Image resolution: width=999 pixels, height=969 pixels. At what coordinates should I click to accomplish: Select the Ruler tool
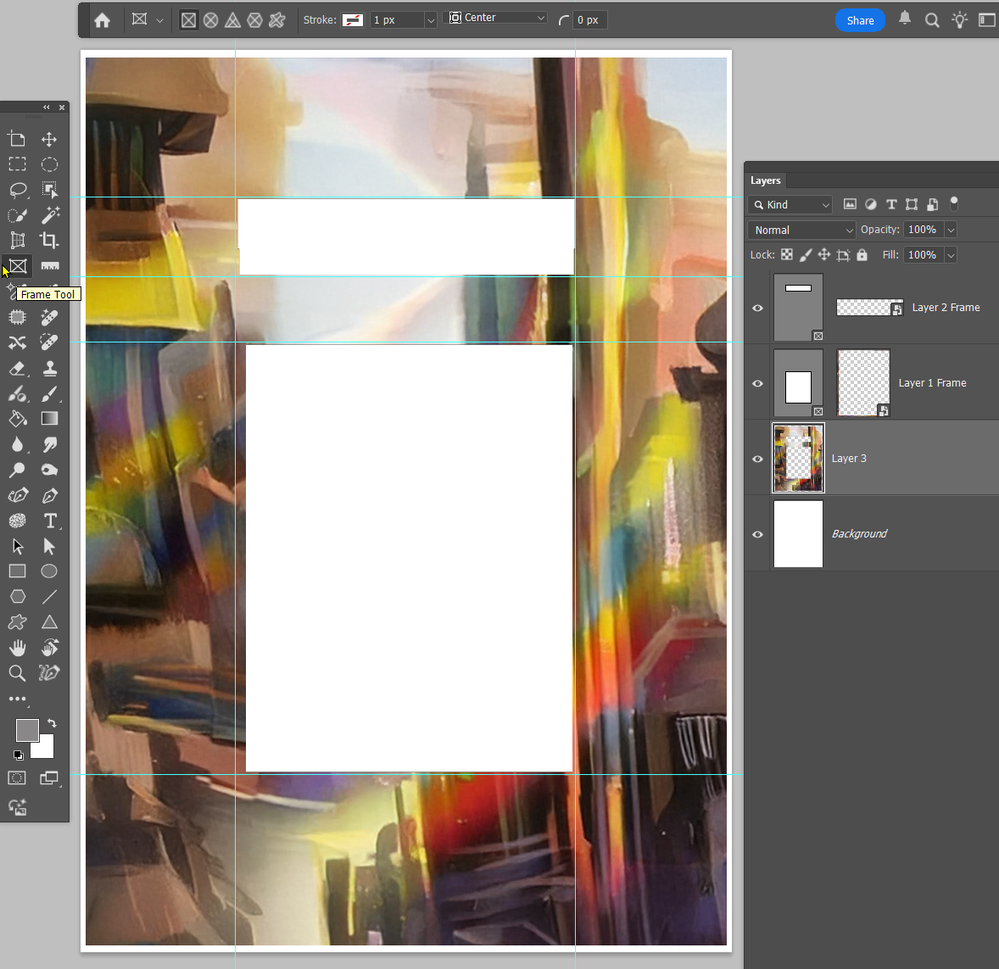tap(49, 266)
